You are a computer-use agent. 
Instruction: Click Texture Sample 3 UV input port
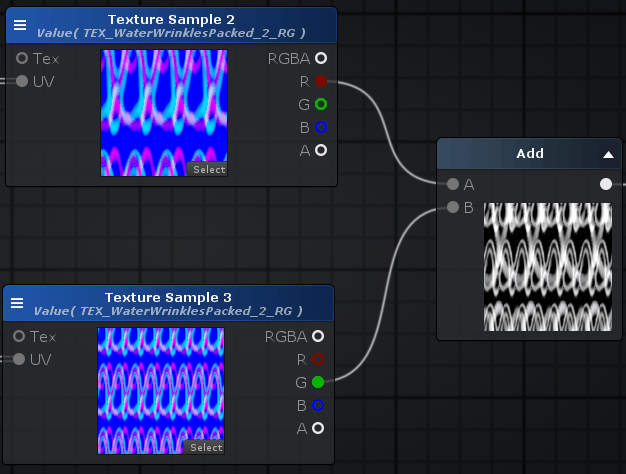[19, 359]
